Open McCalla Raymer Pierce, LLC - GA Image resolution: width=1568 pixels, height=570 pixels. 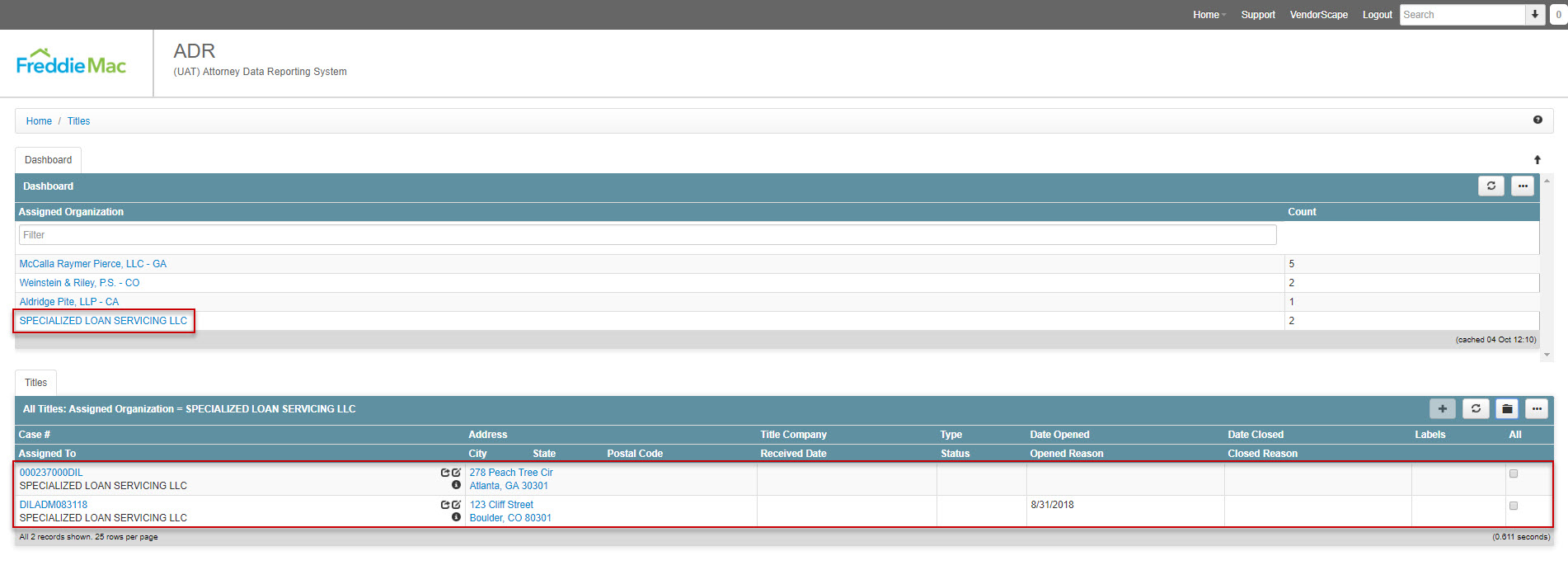pos(93,264)
